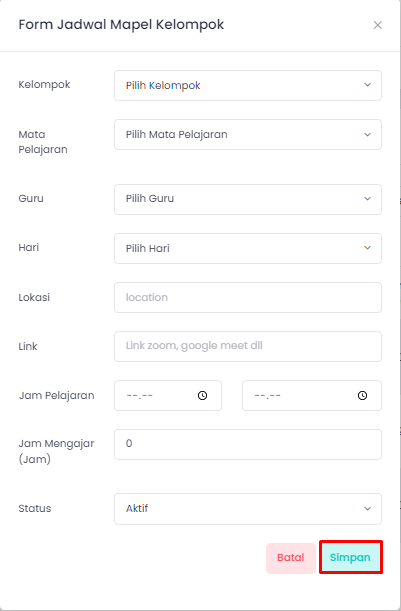This screenshot has width=401, height=611.
Task: Click the chevron arrow in Status field
Action: [x=367, y=509]
